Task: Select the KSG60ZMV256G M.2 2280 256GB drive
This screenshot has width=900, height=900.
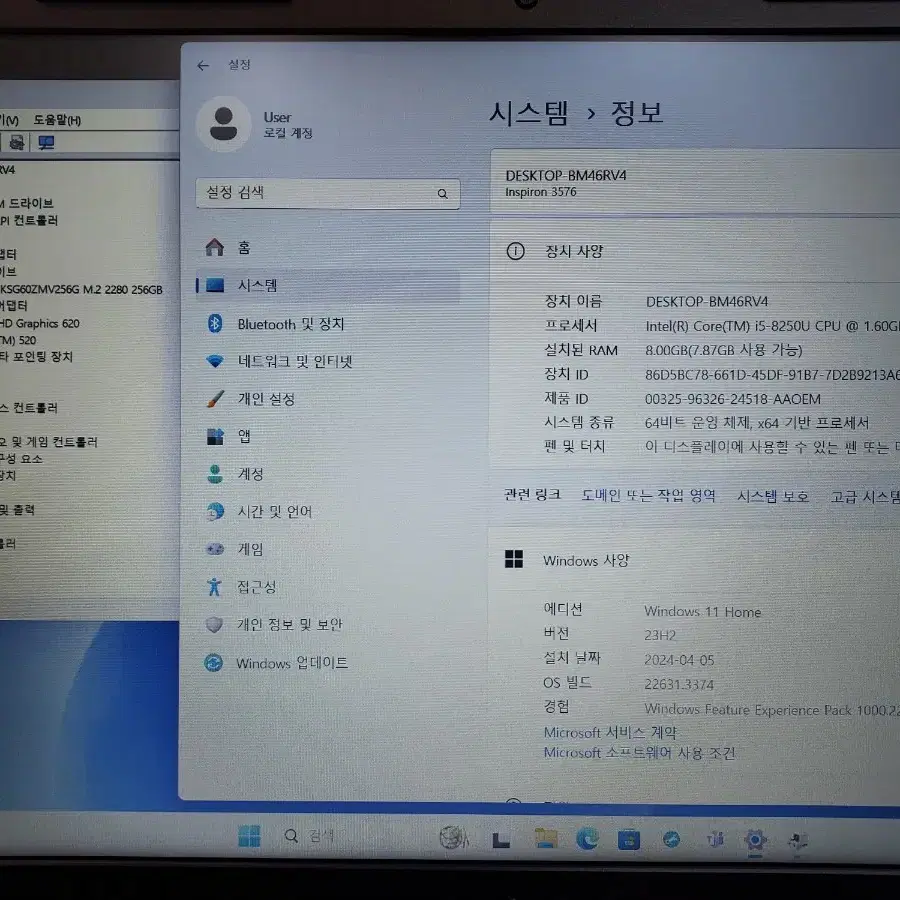Action: point(82,290)
